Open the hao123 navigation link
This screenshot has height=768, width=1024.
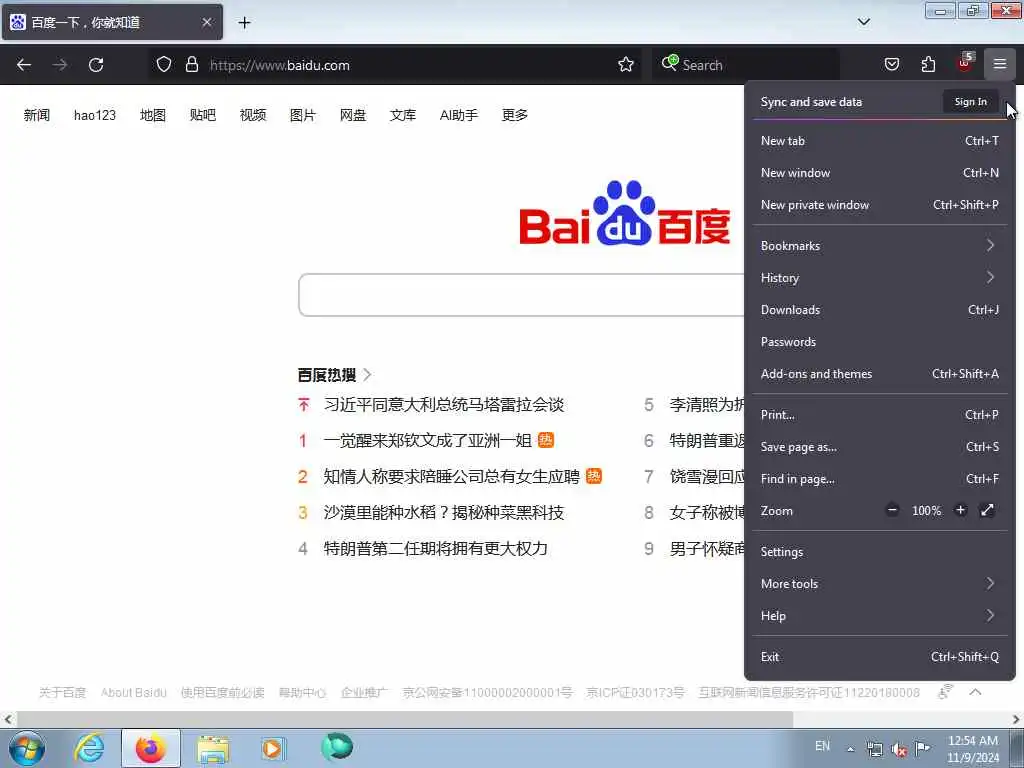tap(95, 115)
